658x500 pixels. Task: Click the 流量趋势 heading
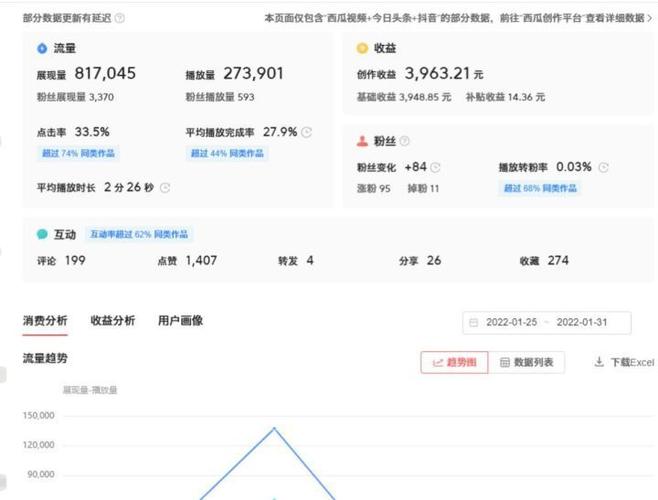(x=45, y=358)
